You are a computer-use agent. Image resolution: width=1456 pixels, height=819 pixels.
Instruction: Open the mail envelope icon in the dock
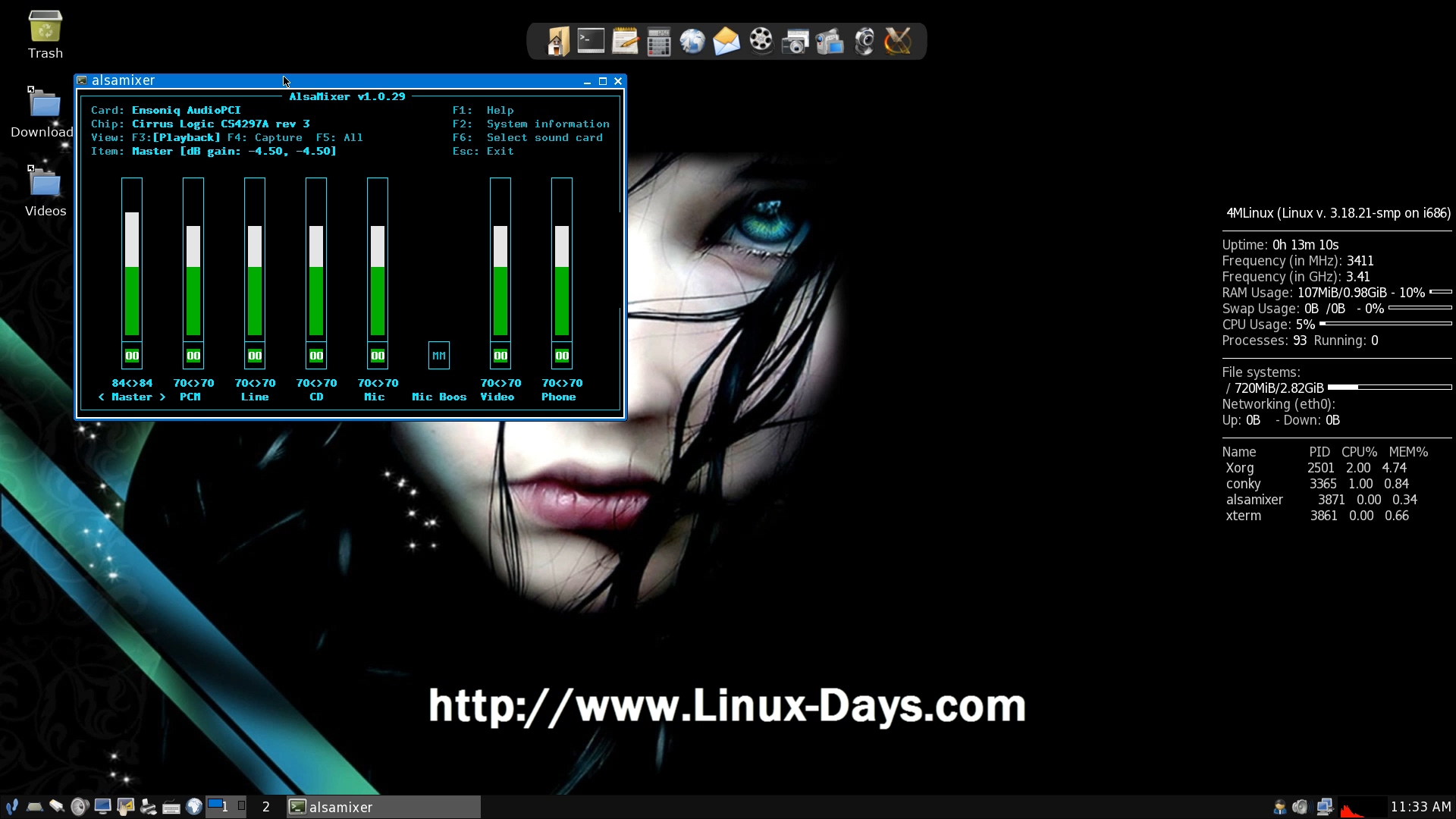[726, 42]
